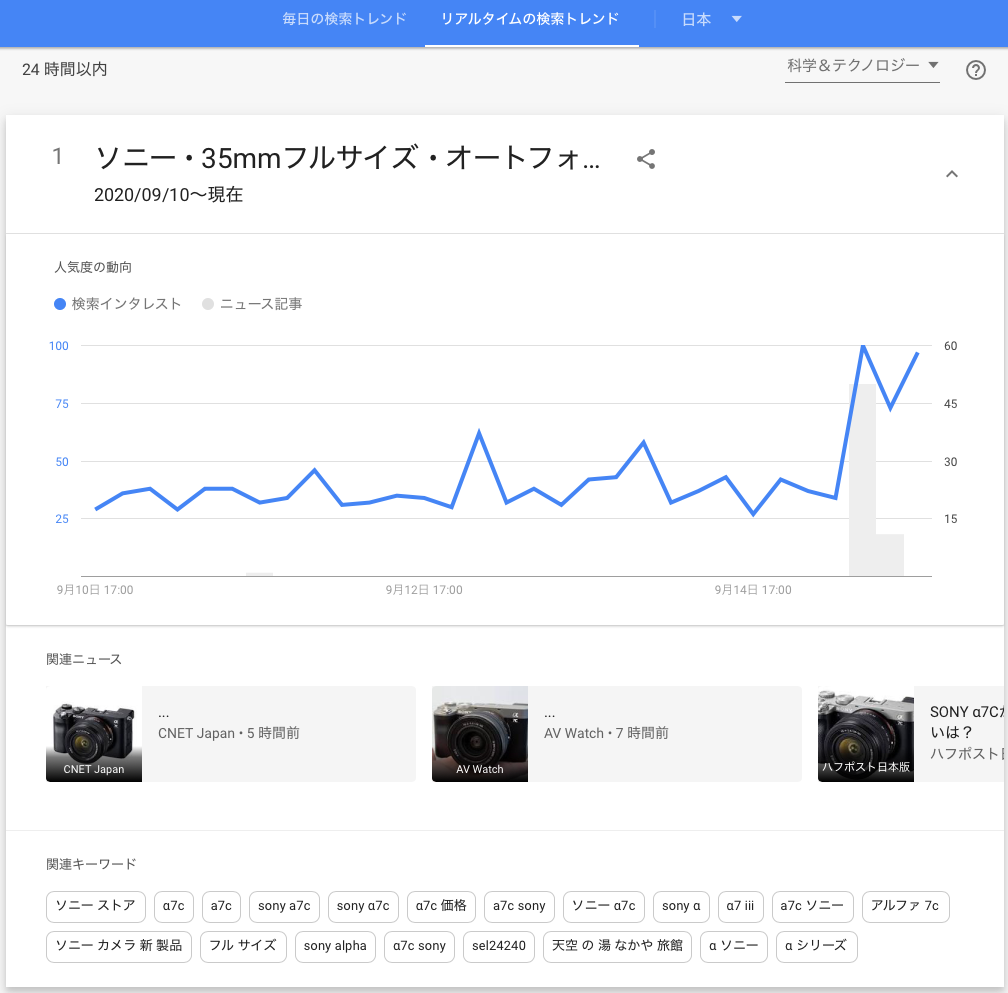This screenshot has height=993, width=1008.
Task: Click the 2020/09/10〜現在 date range text
Action: click(168, 195)
